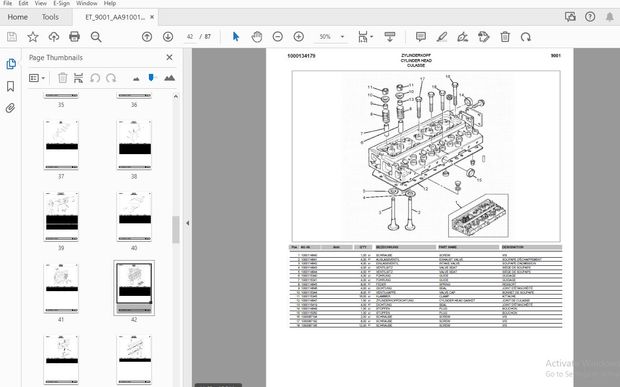Rotate page with toolbar rotate icon
620x387 pixels.
click(x=525, y=37)
